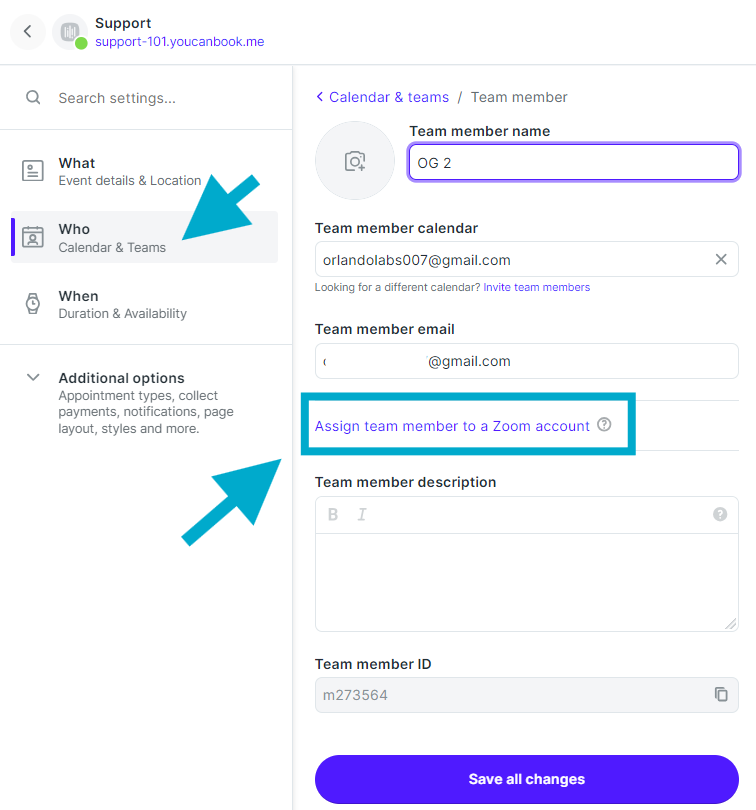Clear the team member calendar field

pos(721,260)
